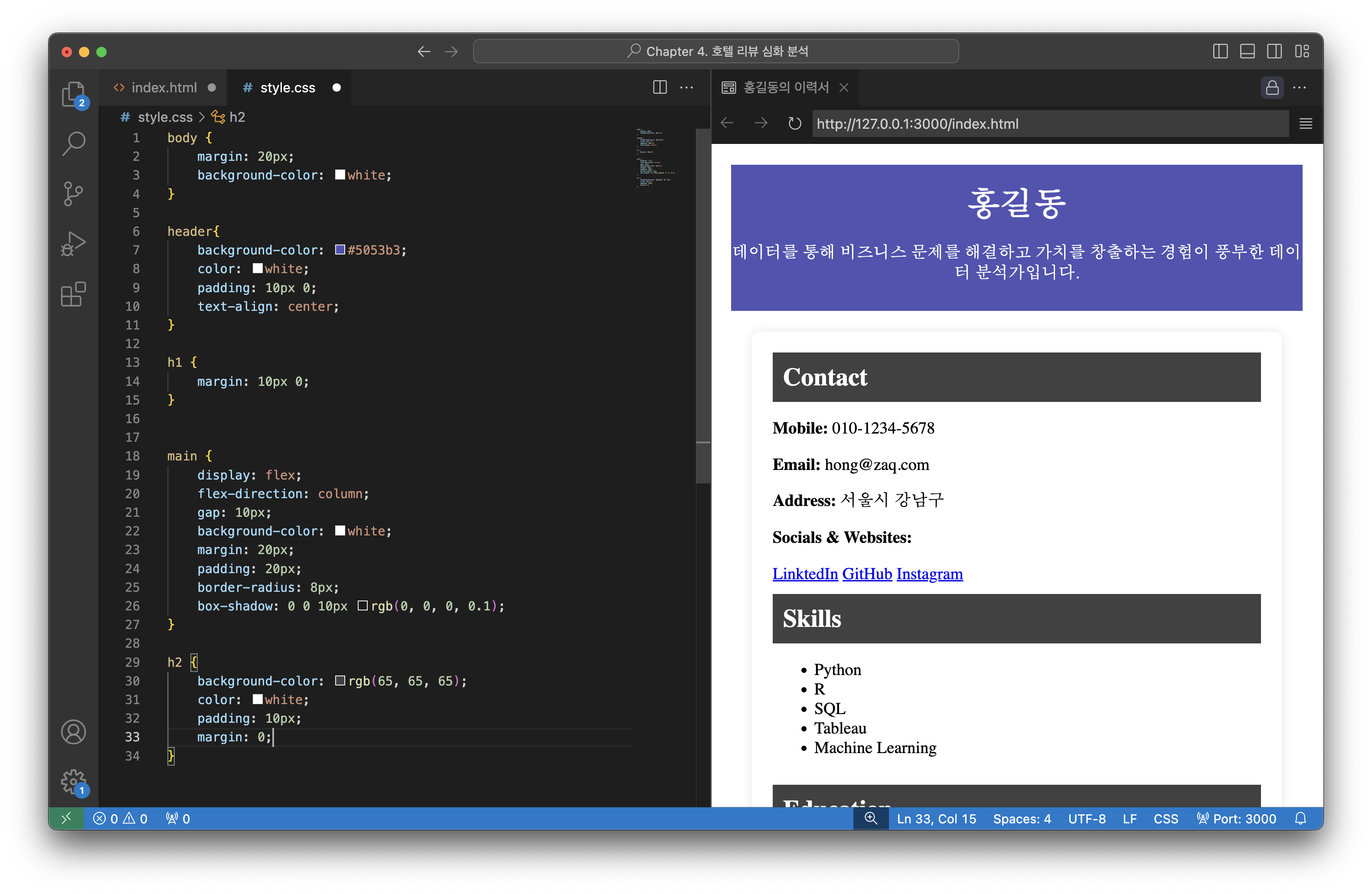Viewport: 1372px width, 894px height.
Task: Click the browser preview URL field
Action: point(1049,124)
